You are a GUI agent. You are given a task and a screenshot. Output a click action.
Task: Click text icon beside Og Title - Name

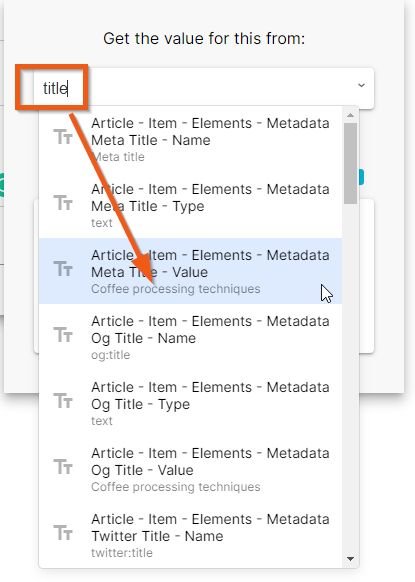(x=63, y=334)
